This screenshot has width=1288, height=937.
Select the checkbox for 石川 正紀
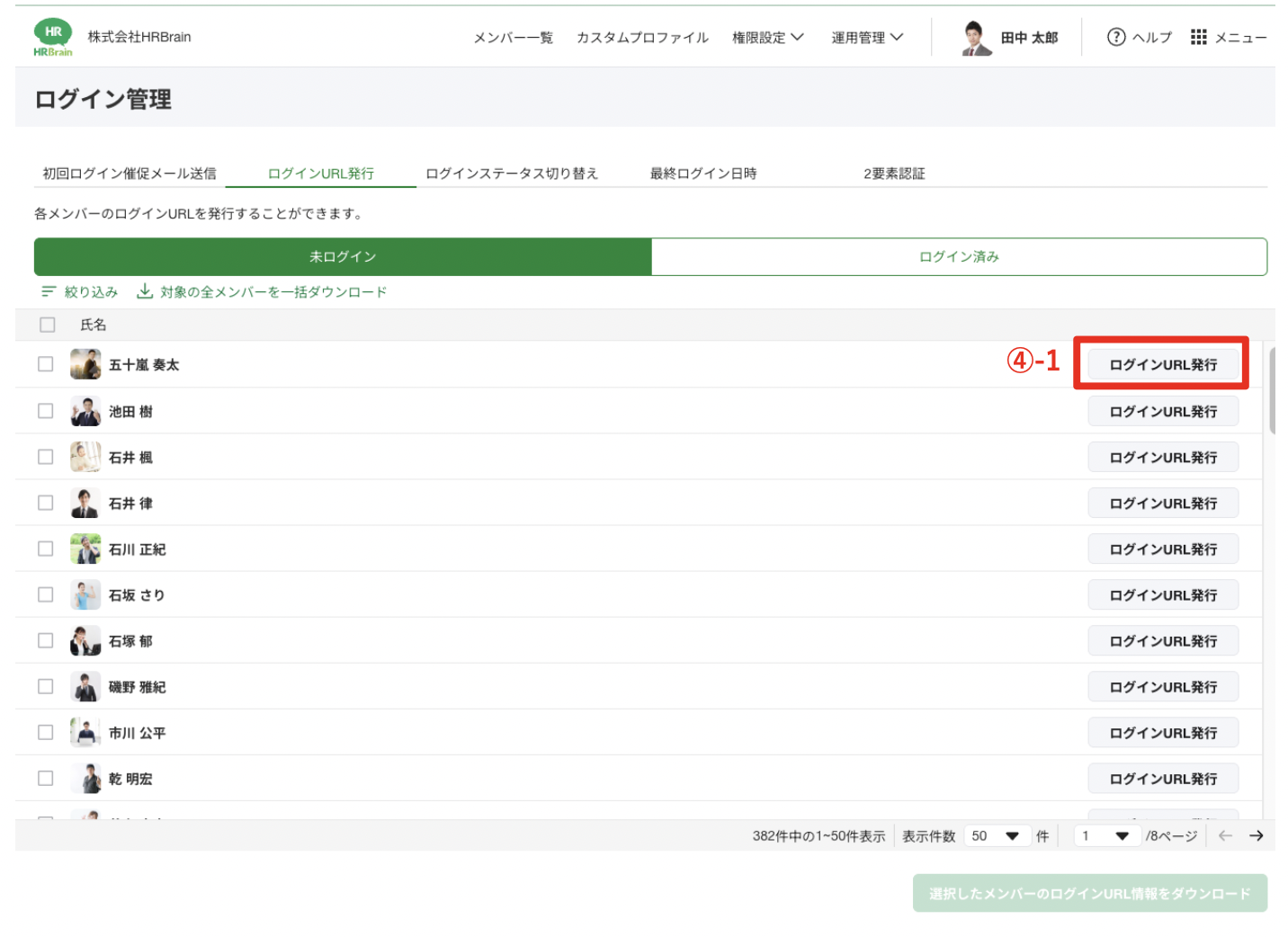point(46,549)
